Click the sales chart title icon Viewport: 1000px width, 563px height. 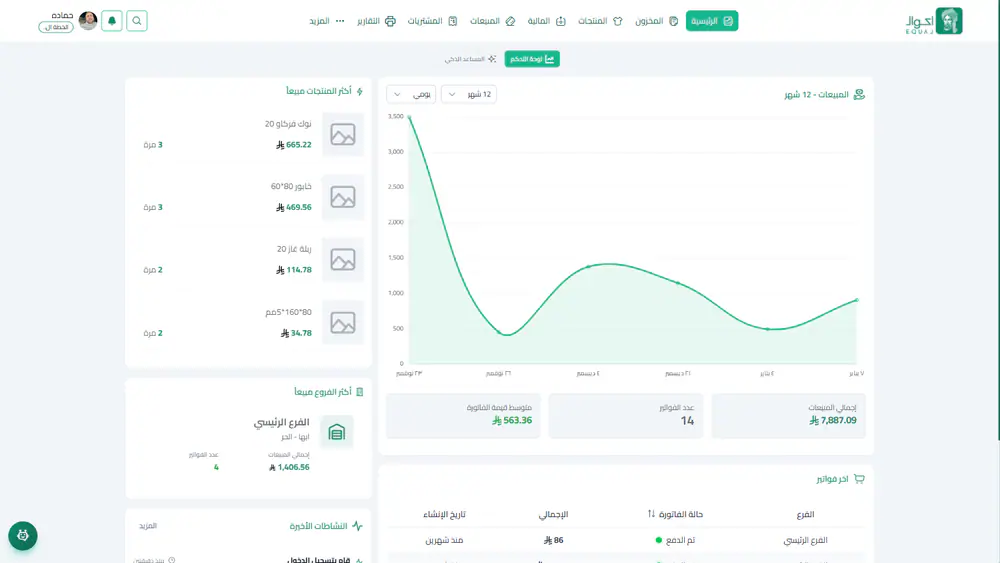click(x=859, y=94)
